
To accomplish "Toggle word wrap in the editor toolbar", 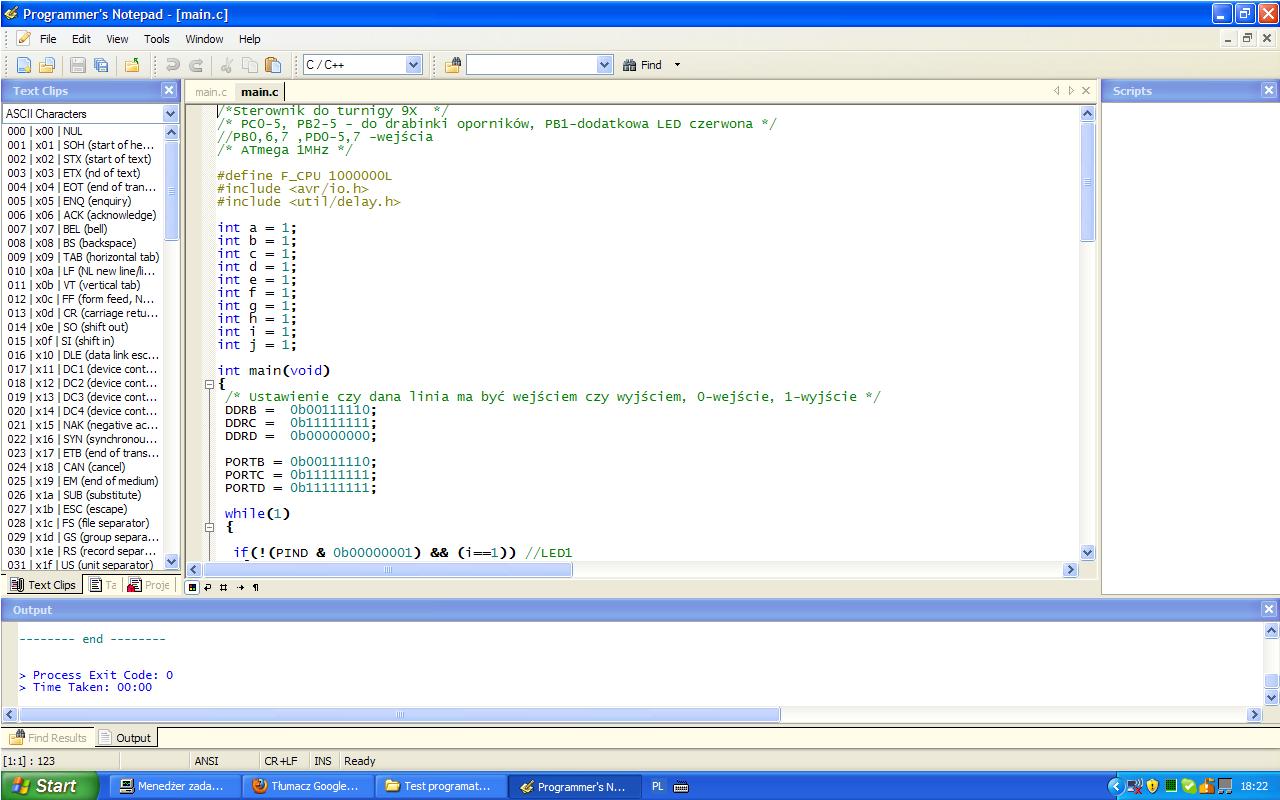I will pos(208,587).
